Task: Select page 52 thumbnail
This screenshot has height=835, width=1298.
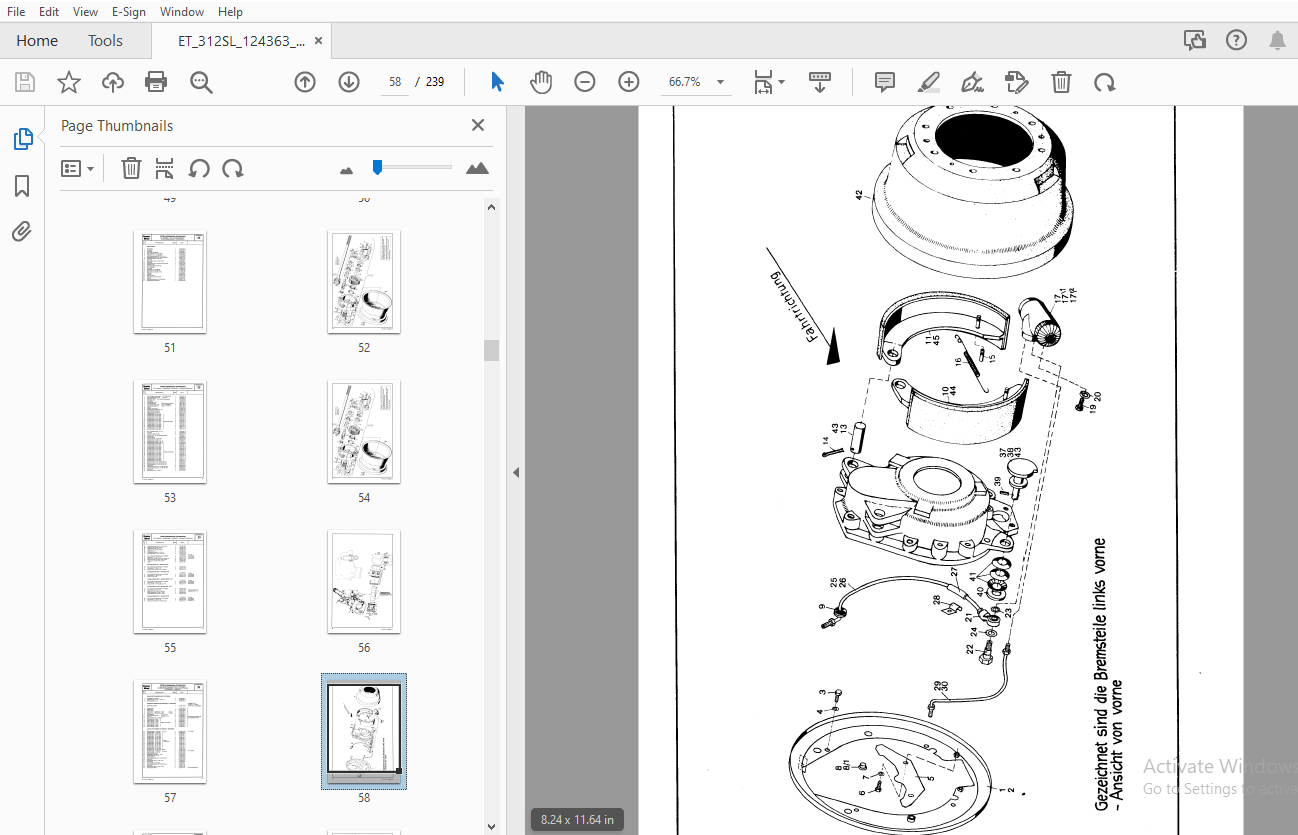Action: (364, 282)
